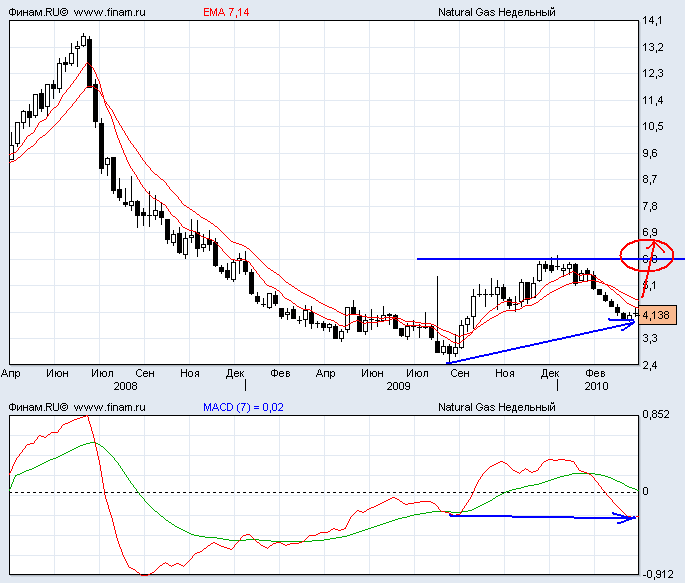Click the 2009 year label on the time axis
This screenshot has height=583, width=685.
coord(398,386)
